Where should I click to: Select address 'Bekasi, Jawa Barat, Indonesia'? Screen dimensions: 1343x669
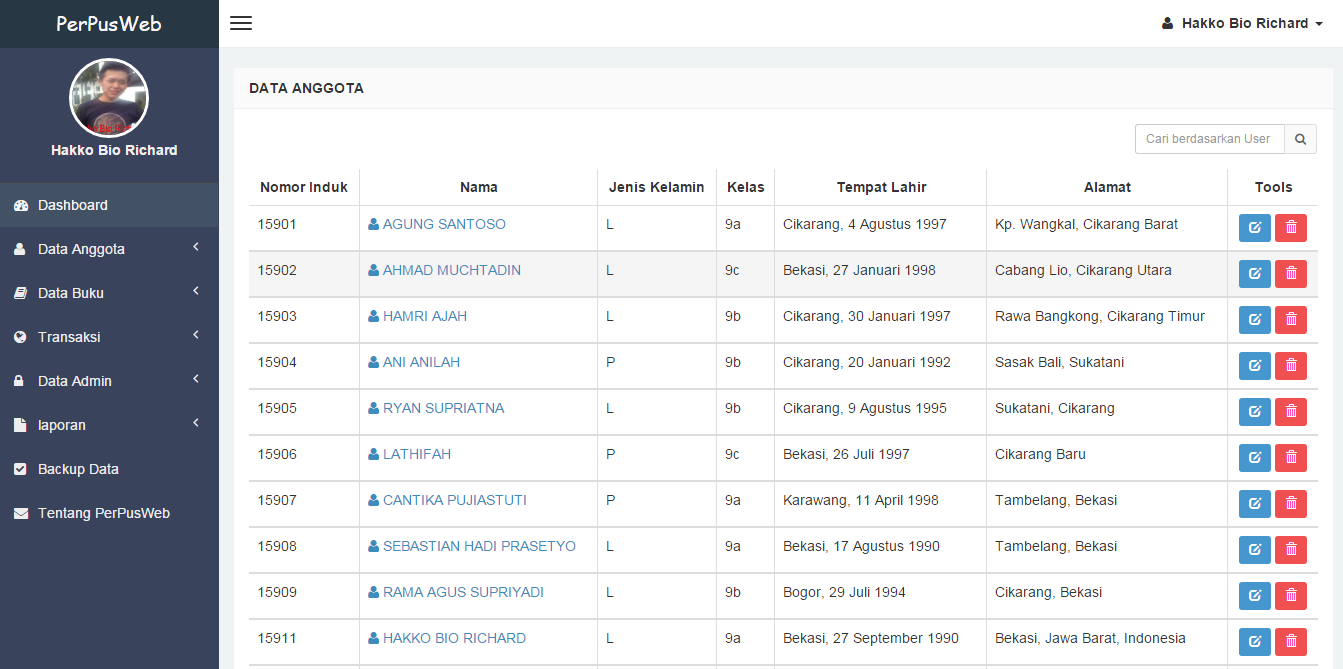click(x=1090, y=638)
